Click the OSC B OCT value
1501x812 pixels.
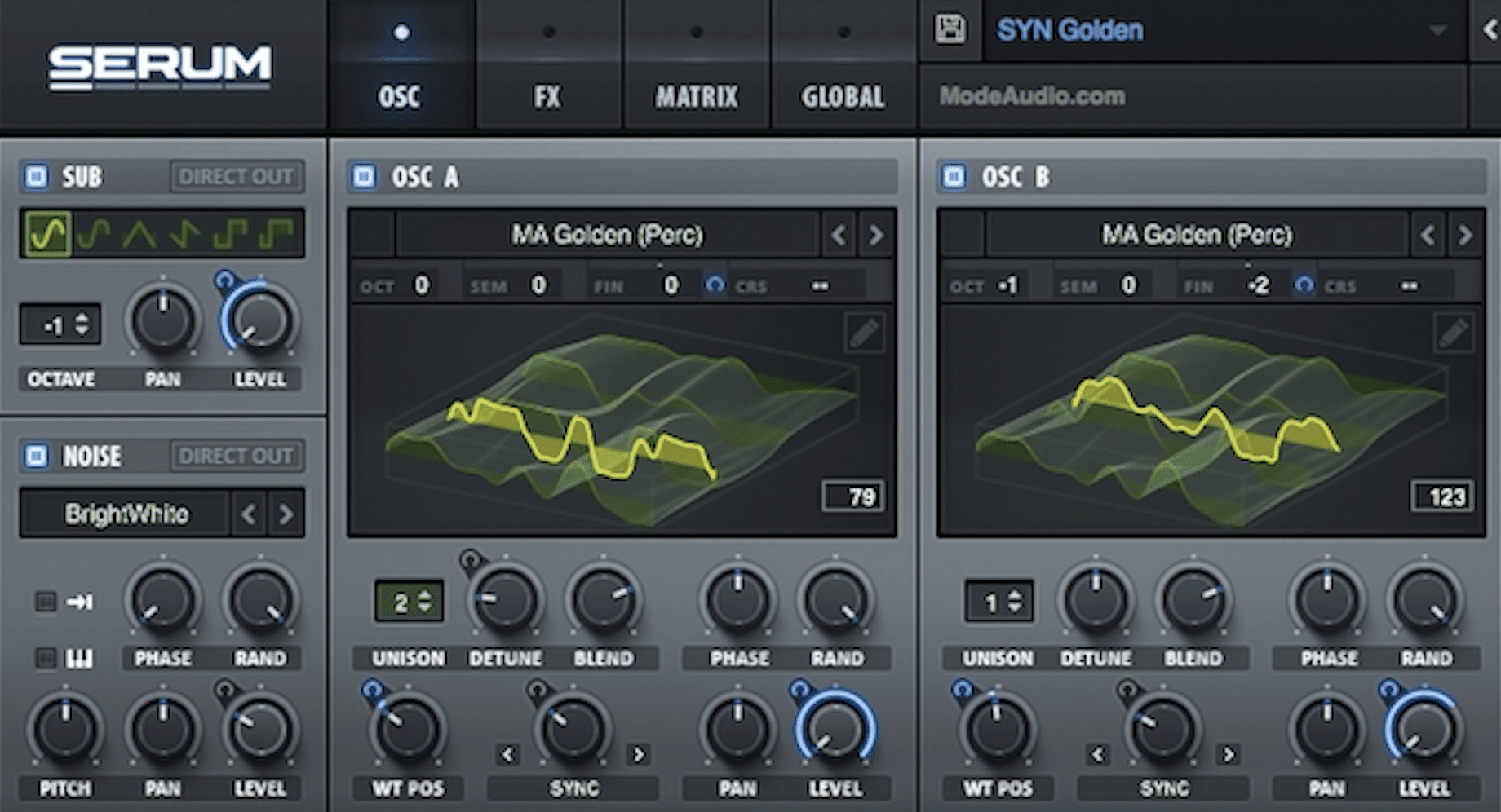click(x=1009, y=285)
